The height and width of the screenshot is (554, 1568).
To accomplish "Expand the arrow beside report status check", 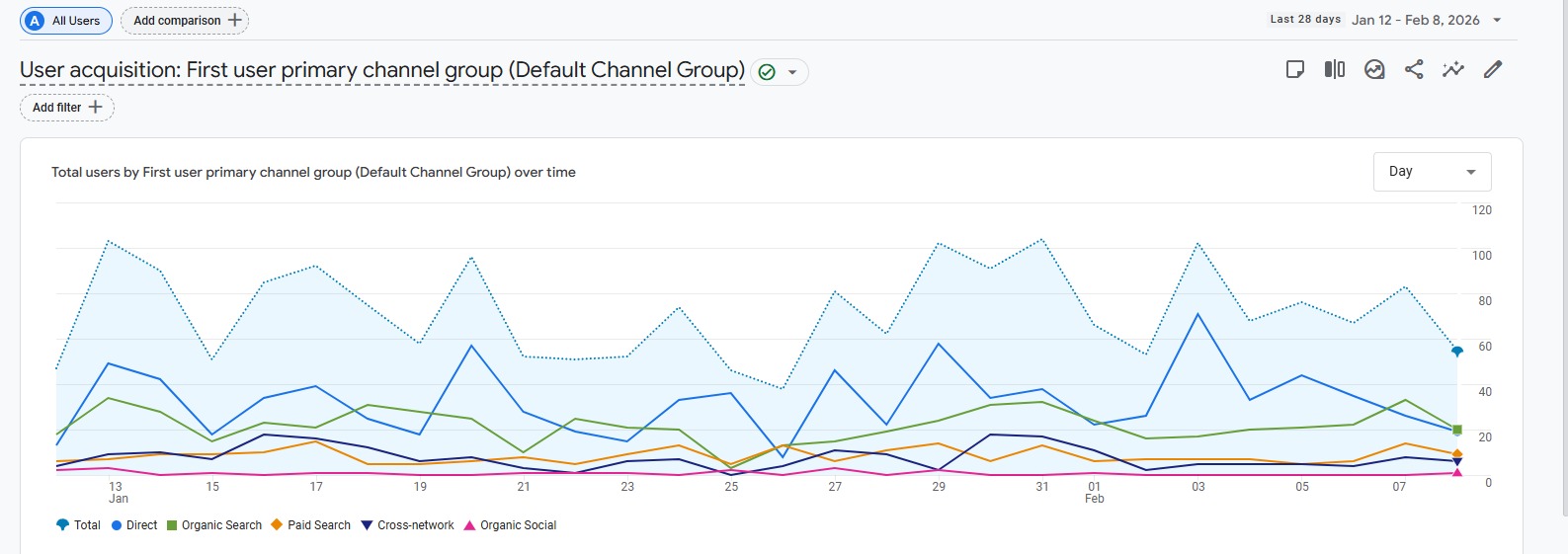I will coord(792,72).
